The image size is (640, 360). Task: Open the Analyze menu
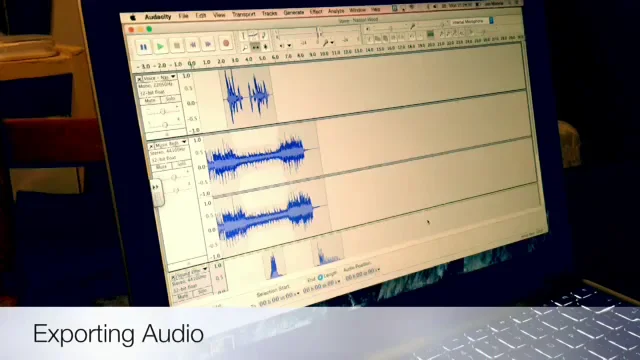[336, 11]
